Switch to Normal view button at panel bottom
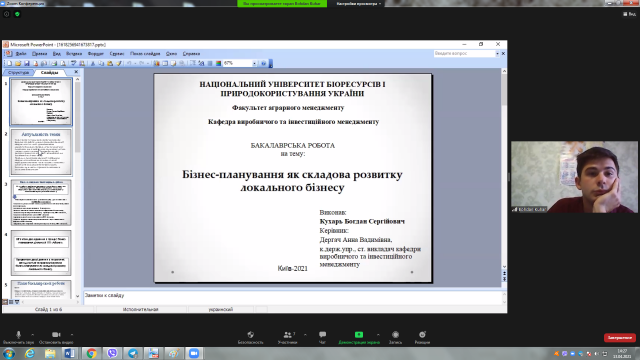Image resolution: width=640 pixels, height=360 pixels. 5,302
